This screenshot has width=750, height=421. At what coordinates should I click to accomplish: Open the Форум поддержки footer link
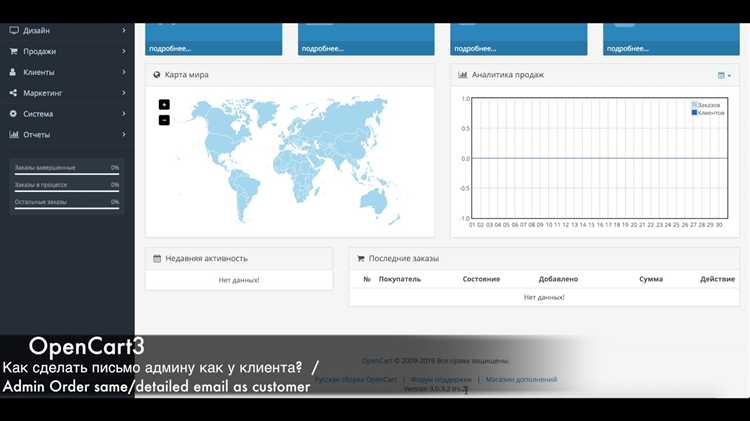coord(441,379)
